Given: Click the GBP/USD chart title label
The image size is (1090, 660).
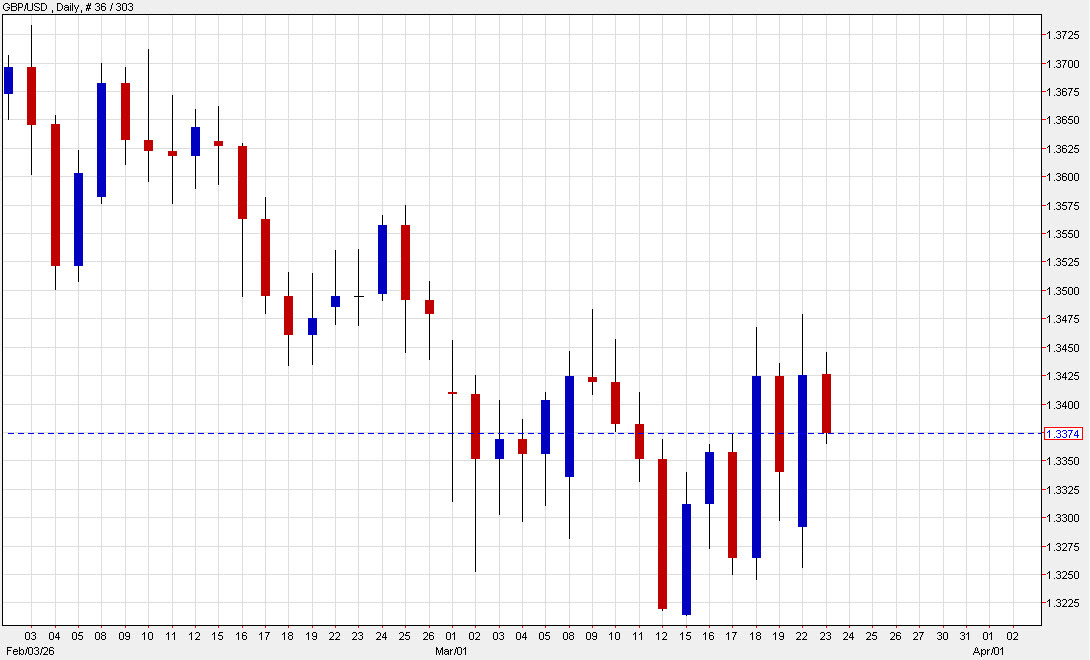Looking at the screenshot, I should click(25, 7).
